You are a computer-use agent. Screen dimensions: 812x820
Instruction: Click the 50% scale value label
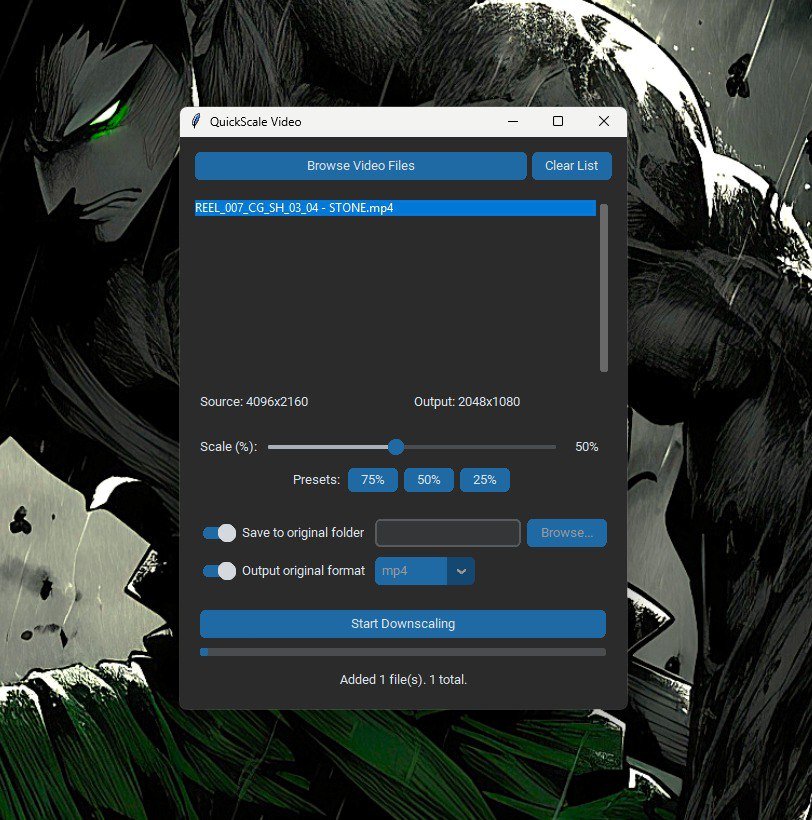click(x=587, y=447)
